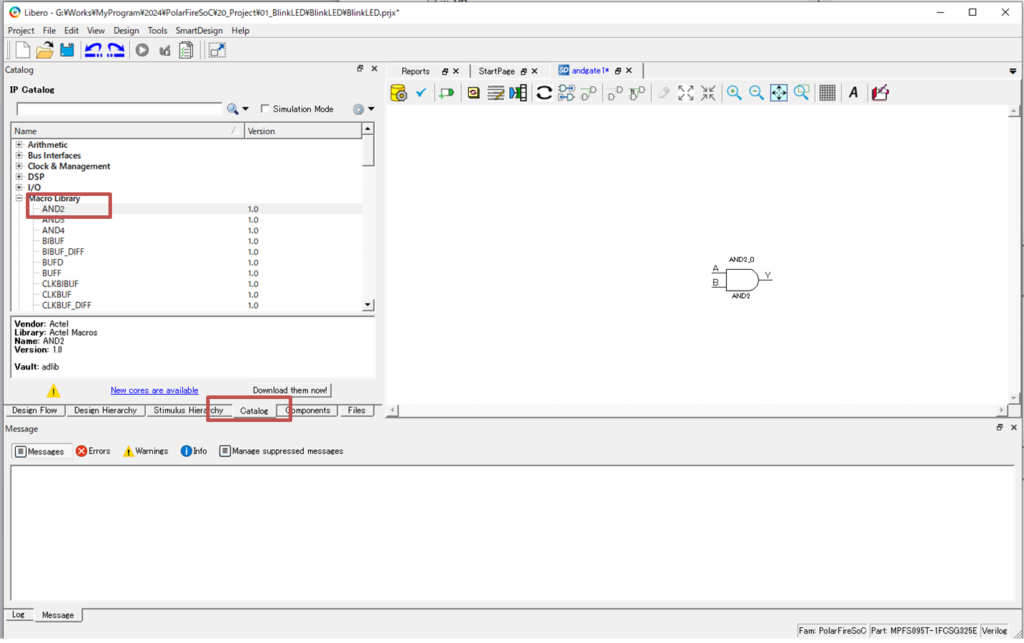Image resolution: width=1024 pixels, height=643 pixels.
Task: Open the SmartDesign menu
Action: click(199, 31)
